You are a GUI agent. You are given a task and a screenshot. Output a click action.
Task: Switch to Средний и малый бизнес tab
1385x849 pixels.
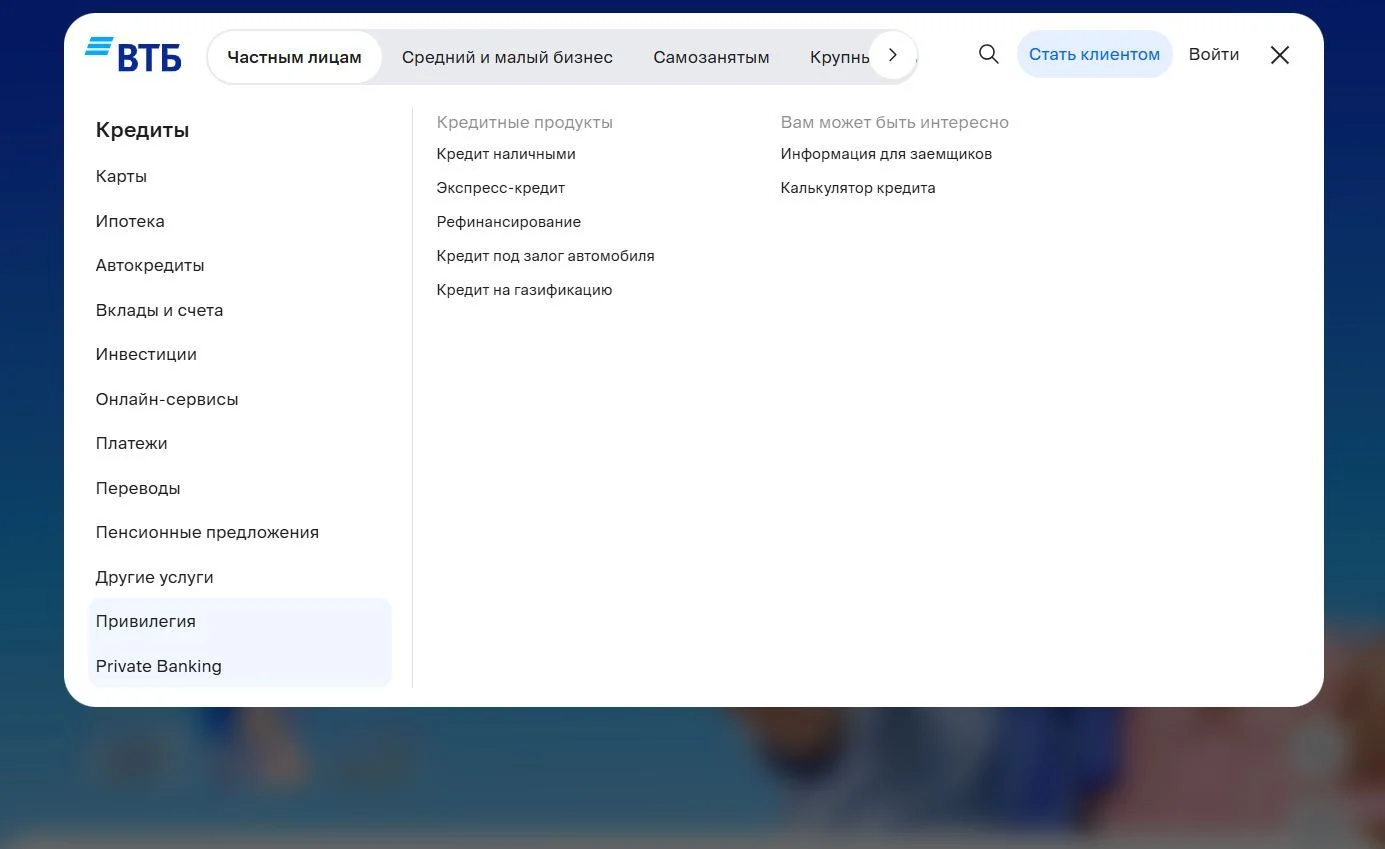coord(507,57)
